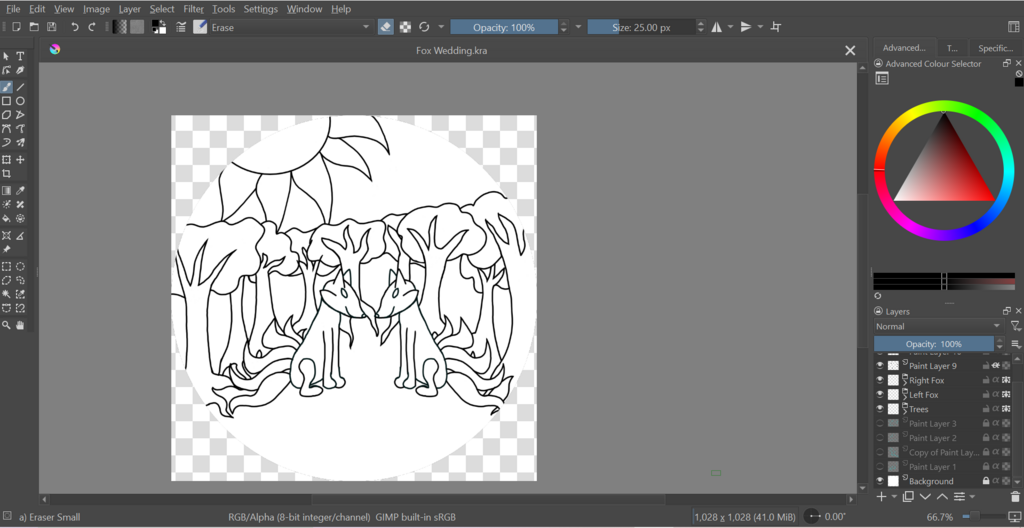Show Paint Layer 3 visibility
Screen dimensions: 1024x528
coord(880,424)
